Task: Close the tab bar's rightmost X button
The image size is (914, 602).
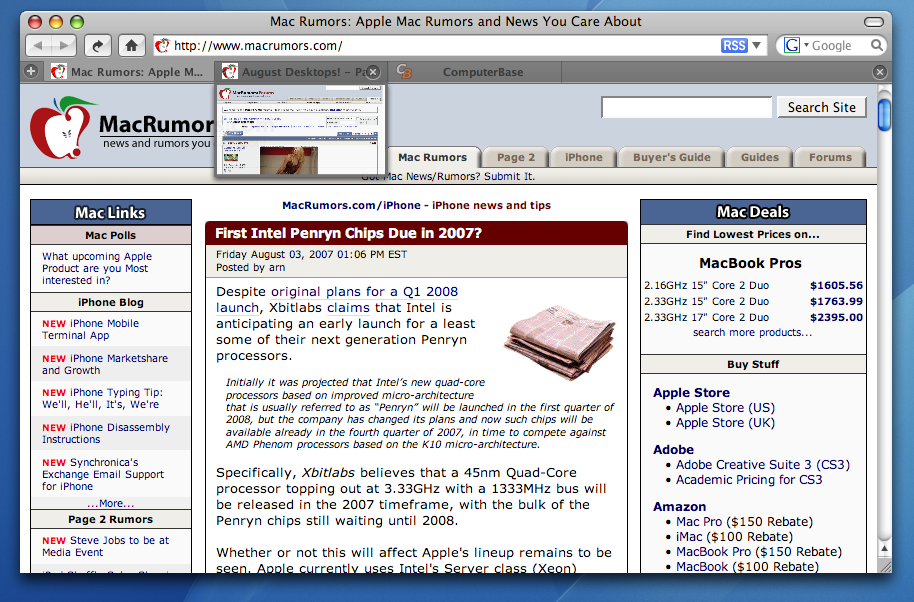Action: 880,72
